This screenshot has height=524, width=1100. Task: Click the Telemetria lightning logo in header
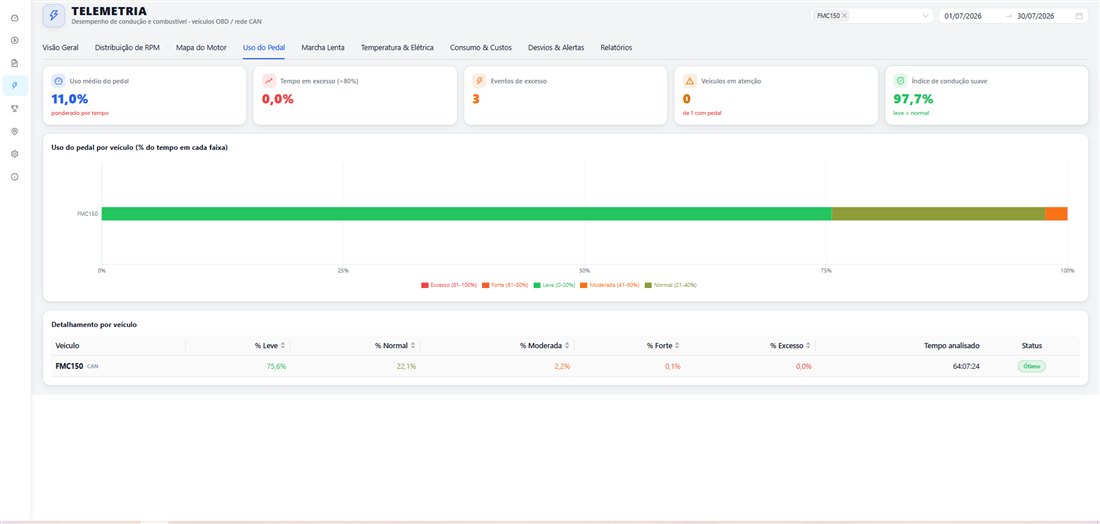pos(54,15)
